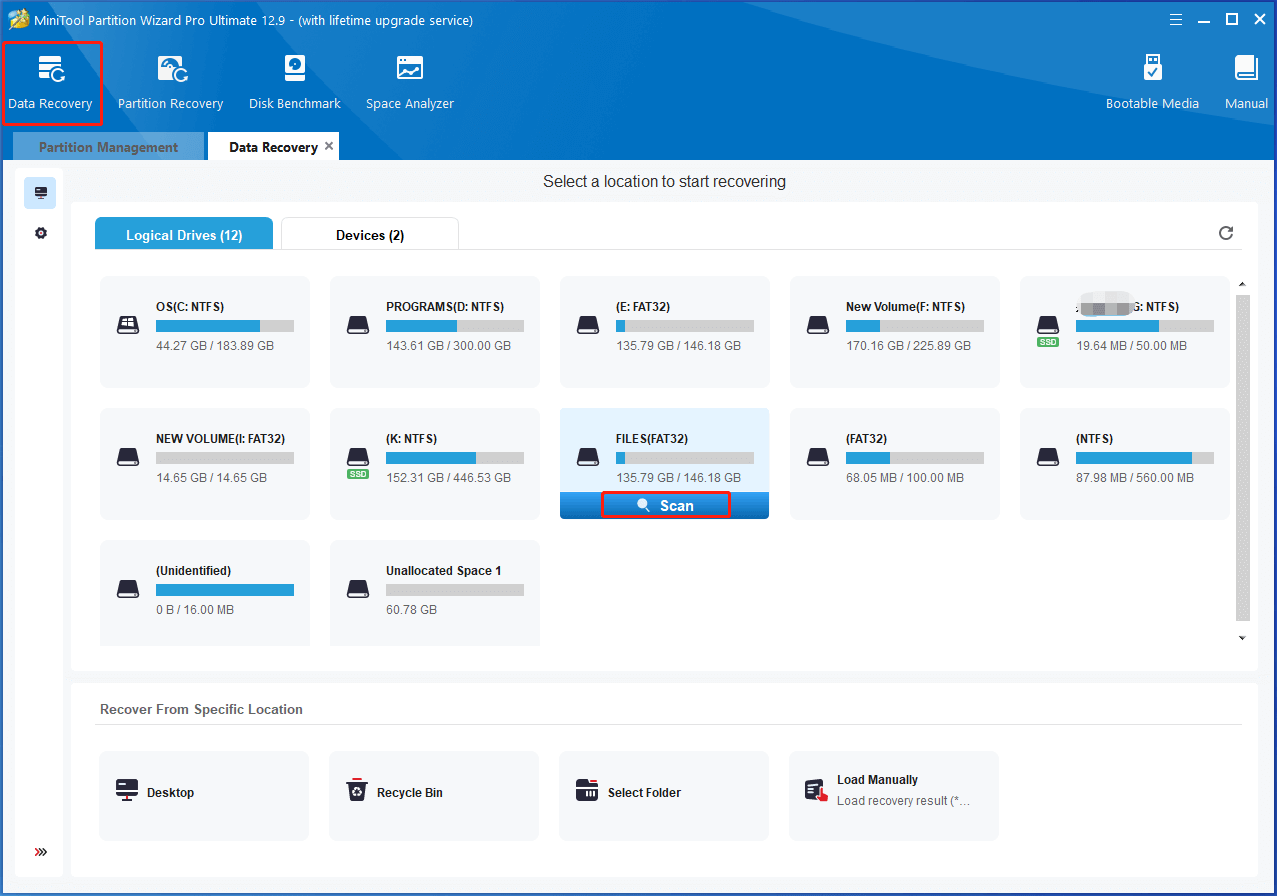Viewport: 1277px width, 896px height.
Task: Click the drive list scroll-down arrow
Action: (1242, 637)
